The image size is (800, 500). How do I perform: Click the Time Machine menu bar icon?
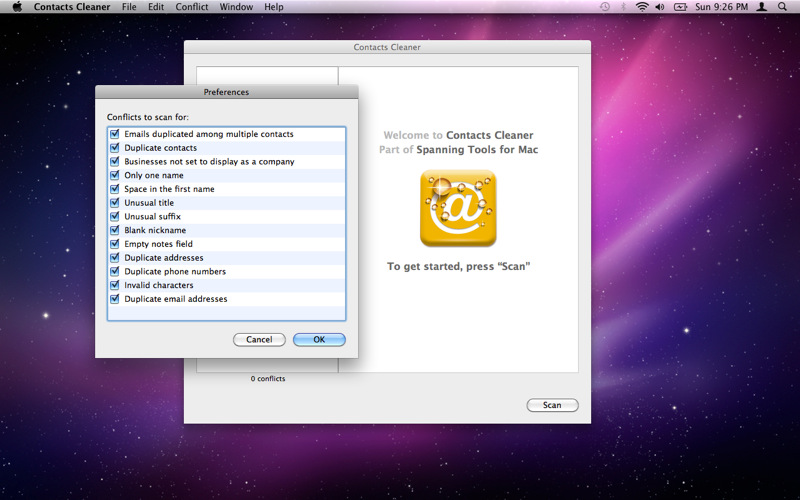click(605, 7)
